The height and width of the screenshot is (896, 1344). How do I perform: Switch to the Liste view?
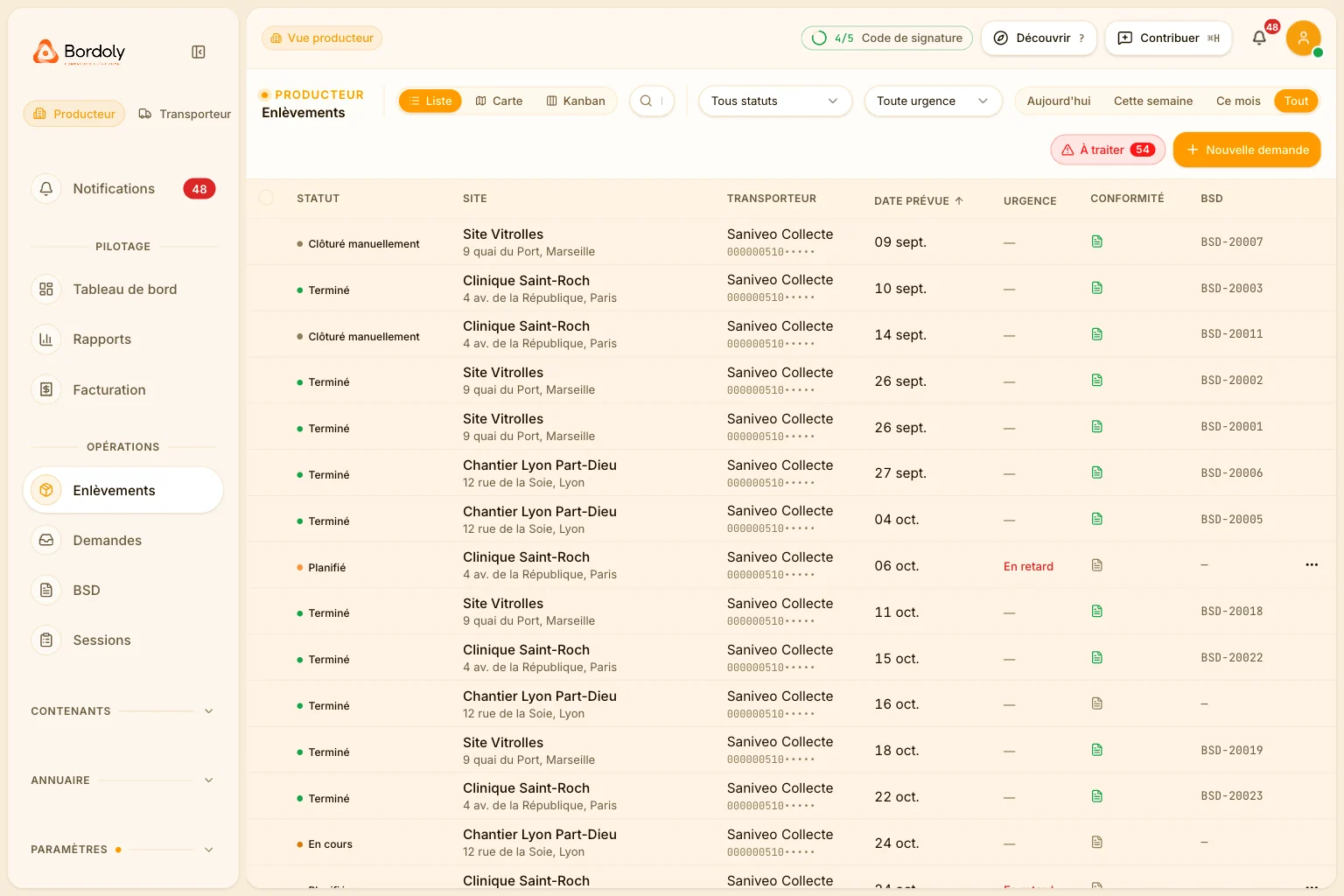coord(430,101)
